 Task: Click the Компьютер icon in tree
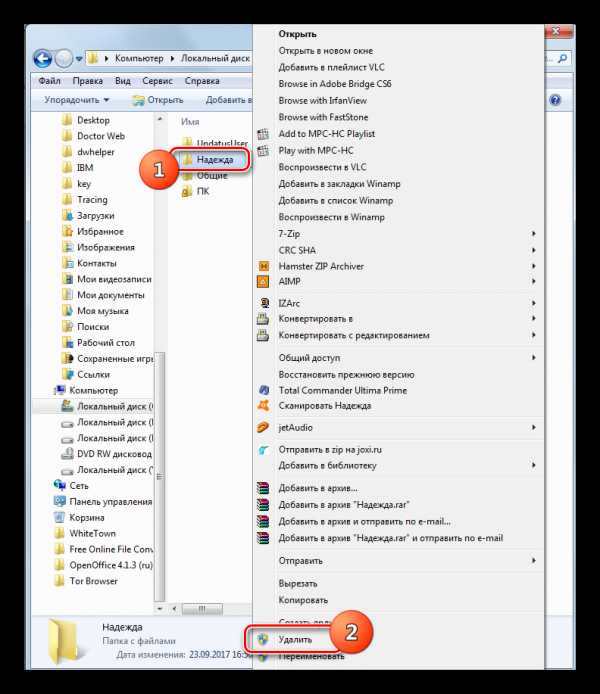pyautogui.click(x=59, y=390)
